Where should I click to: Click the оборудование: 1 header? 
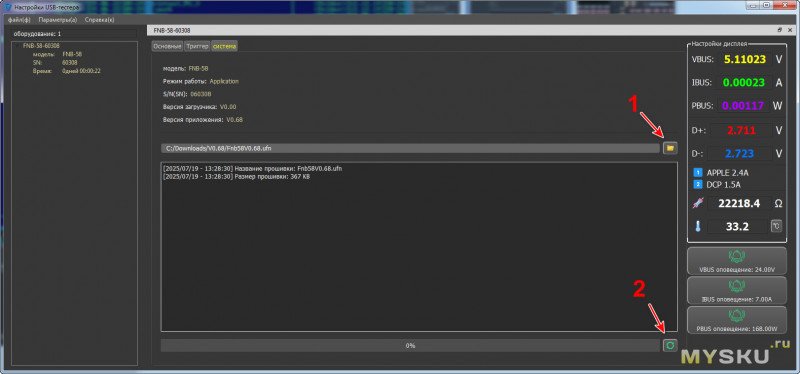[x=37, y=34]
